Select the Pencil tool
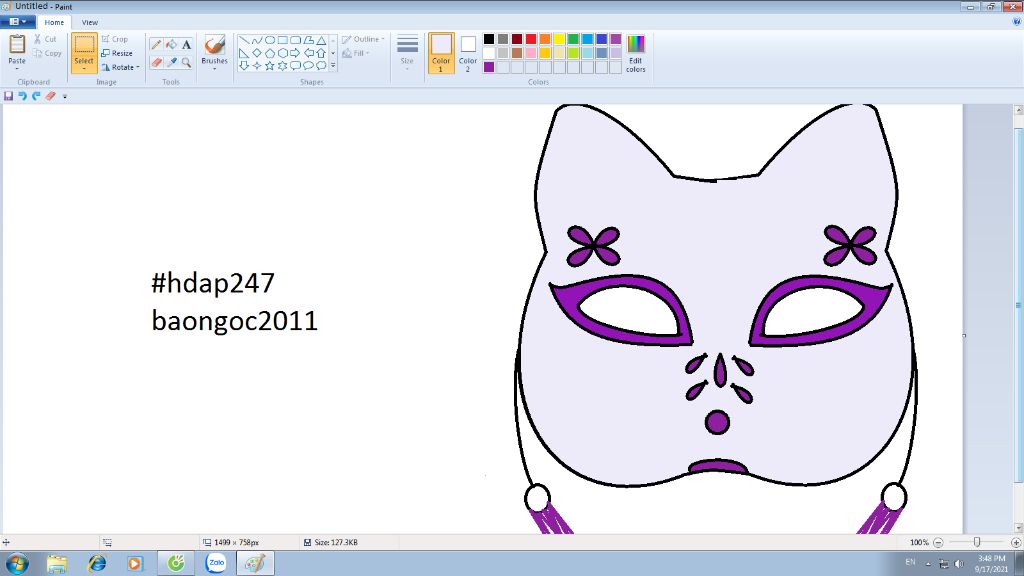Viewport: 1024px width, 576px height. tap(156, 44)
